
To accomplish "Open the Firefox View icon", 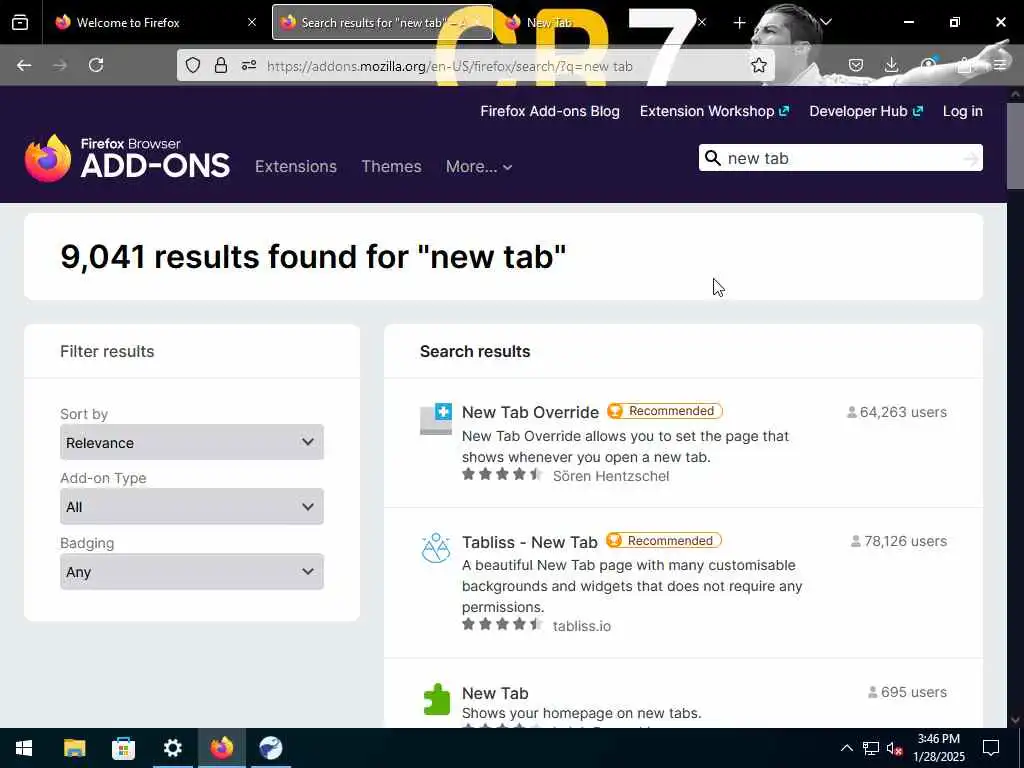I will (x=20, y=23).
